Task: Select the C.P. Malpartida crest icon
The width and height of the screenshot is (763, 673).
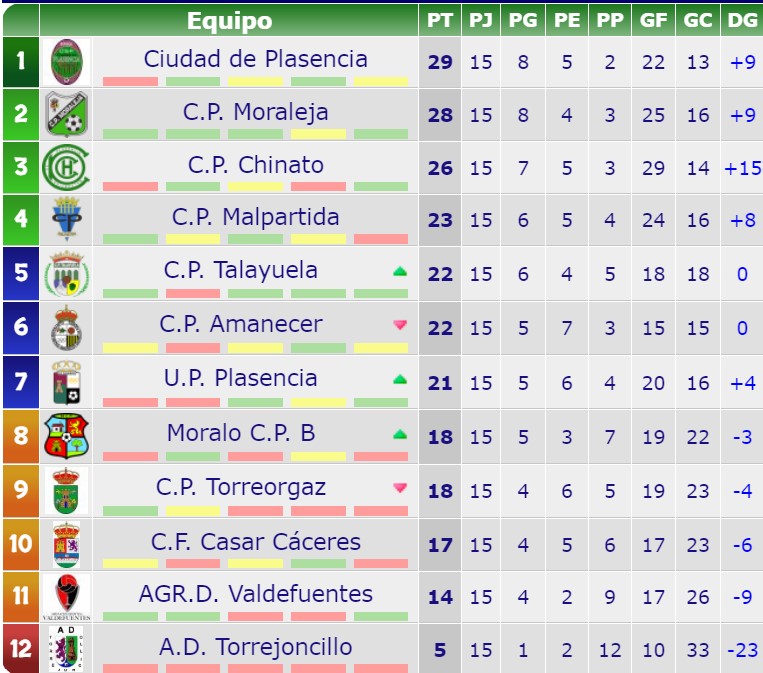Action: click(x=67, y=219)
